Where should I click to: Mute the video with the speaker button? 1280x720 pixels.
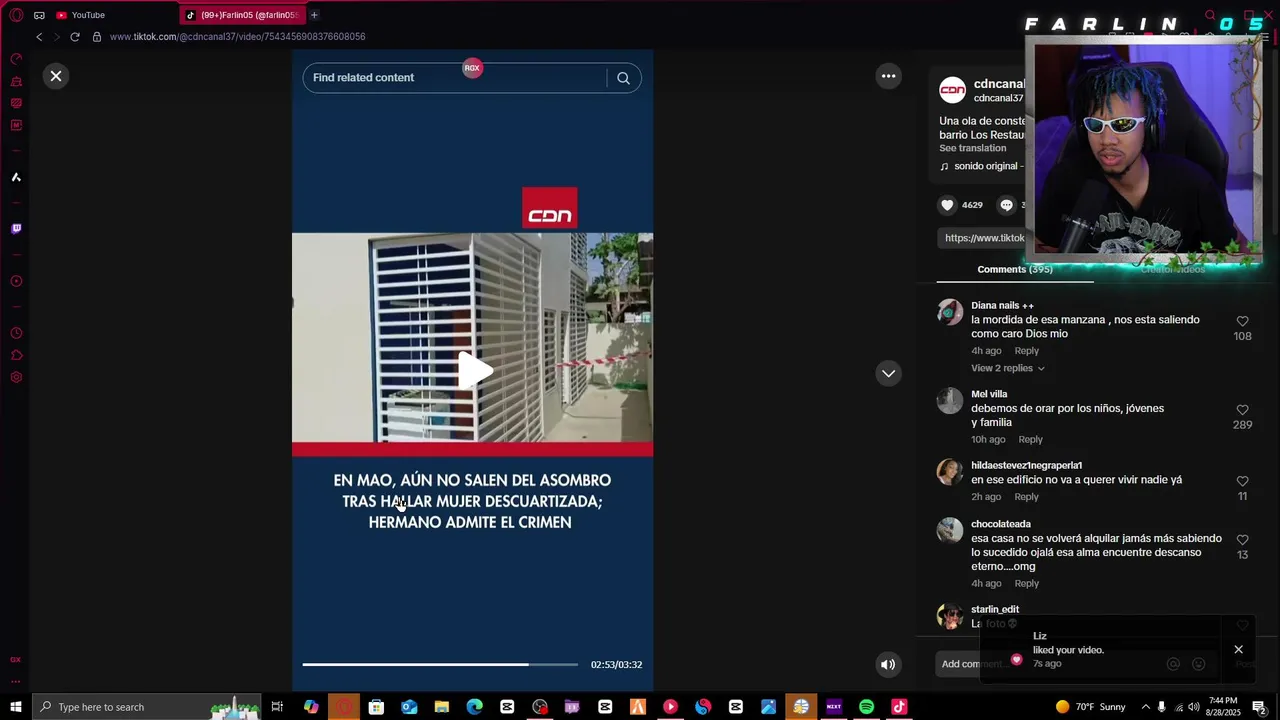click(887, 664)
